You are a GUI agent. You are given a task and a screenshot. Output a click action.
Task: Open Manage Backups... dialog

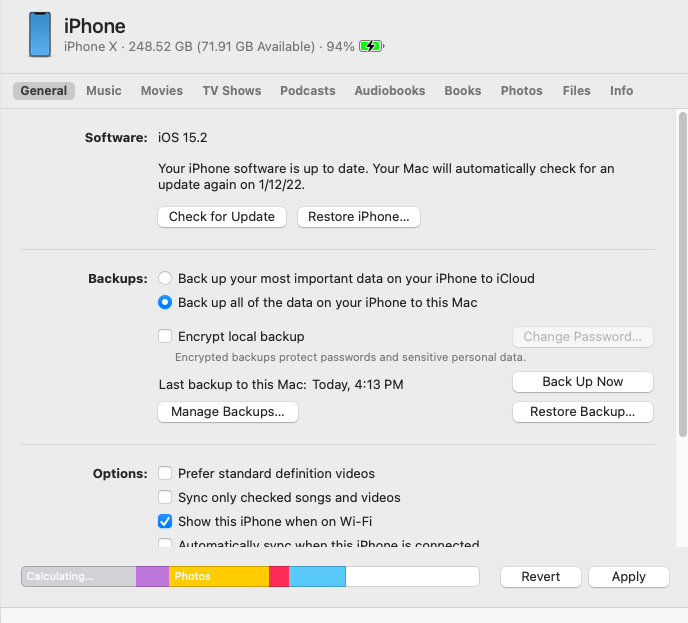click(228, 412)
